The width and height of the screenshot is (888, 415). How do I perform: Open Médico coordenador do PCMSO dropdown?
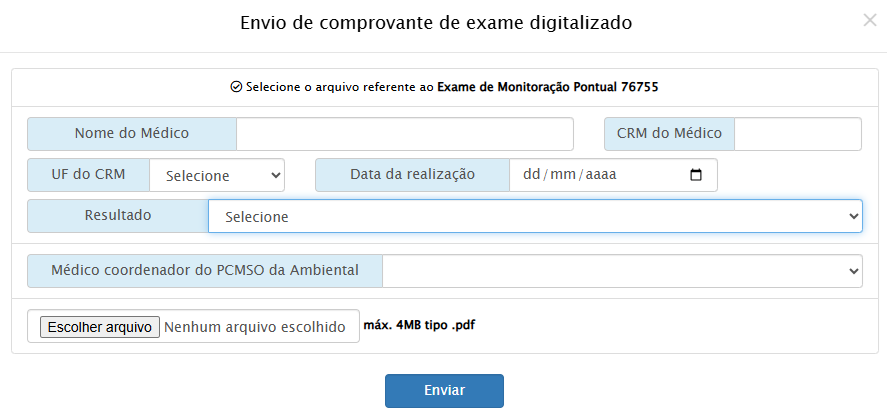[x=622, y=270]
